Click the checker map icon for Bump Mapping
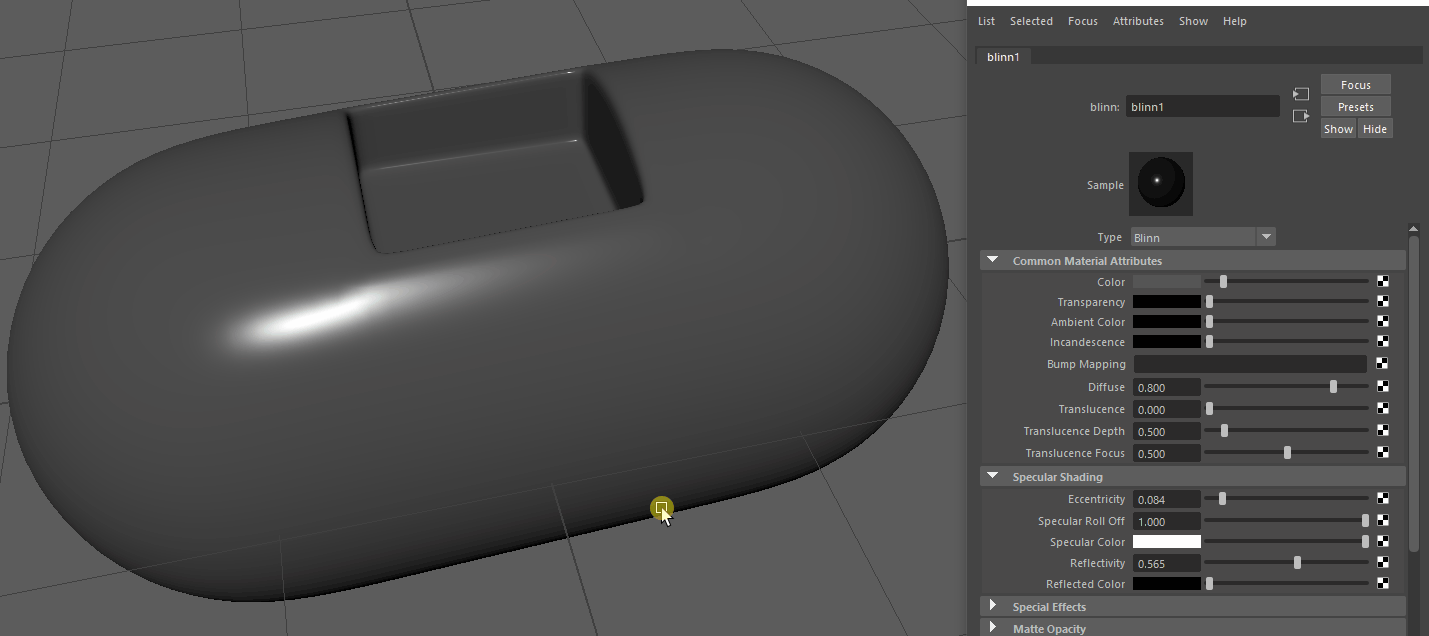The width and height of the screenshot is (1429, 636). click(x=1383, y=364)
